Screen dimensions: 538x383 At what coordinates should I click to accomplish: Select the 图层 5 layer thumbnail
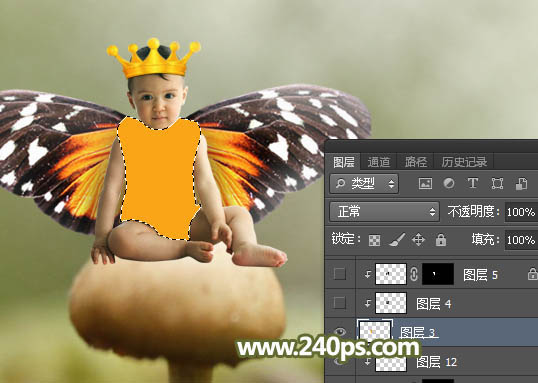(391, 274)
